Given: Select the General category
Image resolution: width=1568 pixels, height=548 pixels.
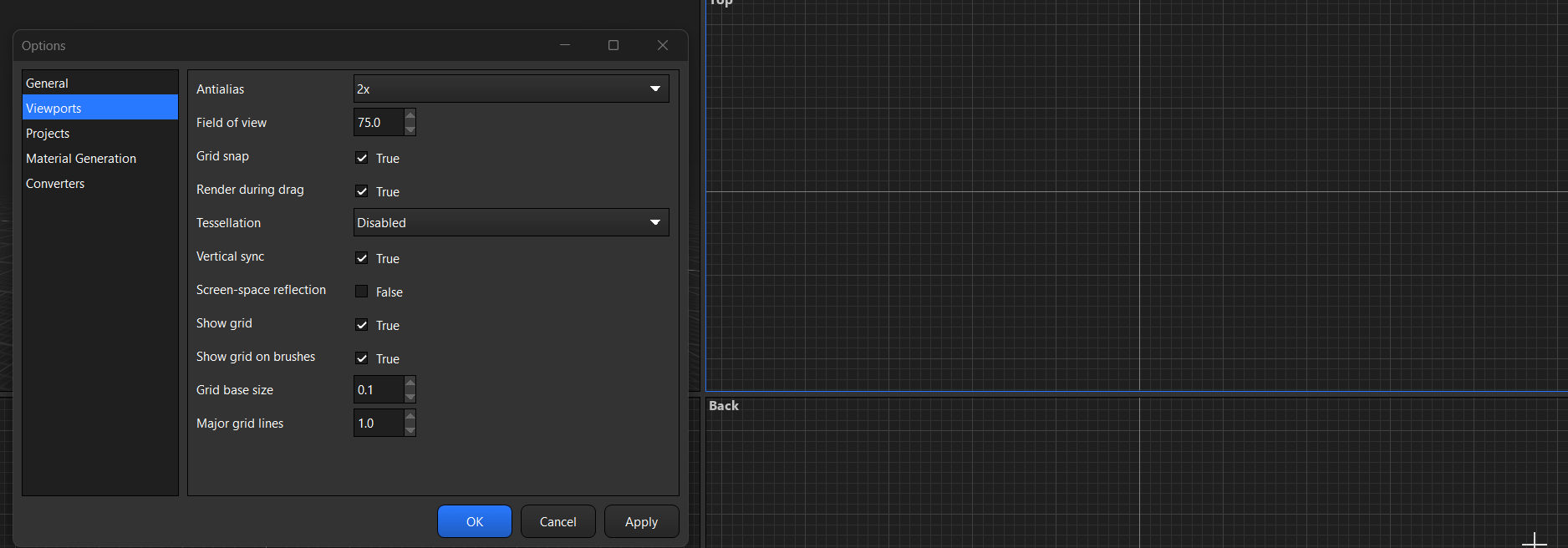Looking at the screenshot, I should tap(100, 84).
